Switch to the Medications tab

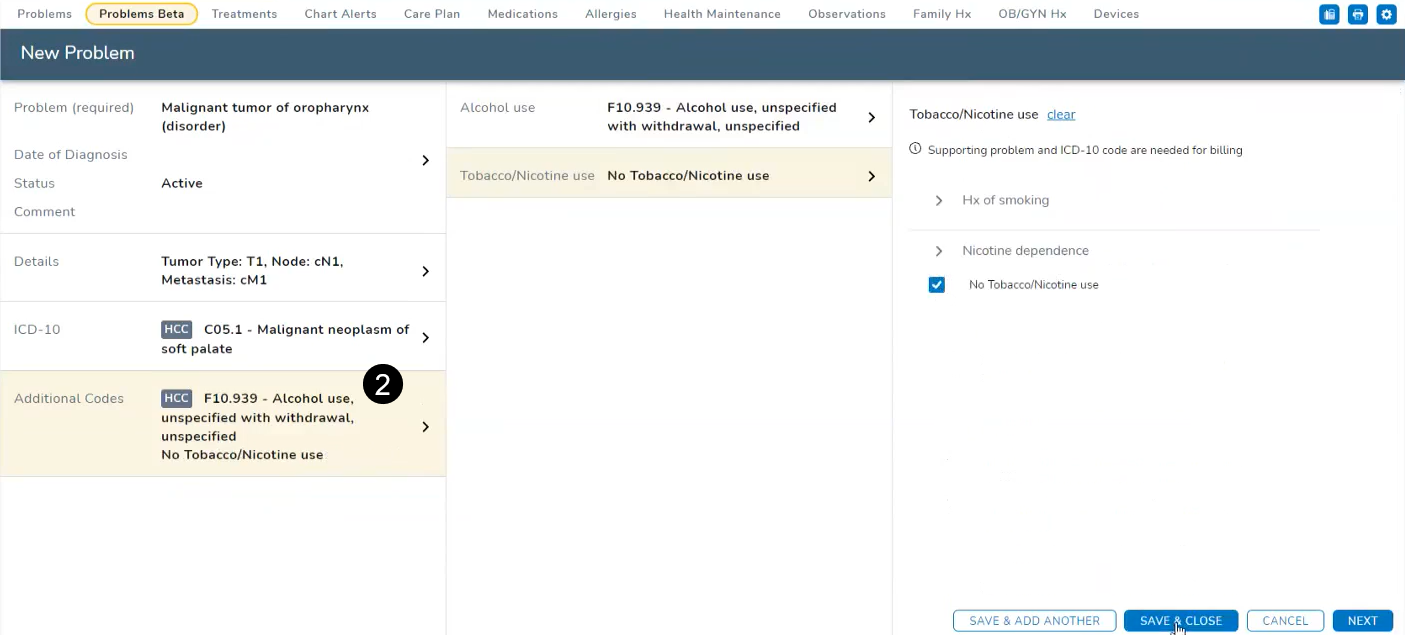coord(522,14)
